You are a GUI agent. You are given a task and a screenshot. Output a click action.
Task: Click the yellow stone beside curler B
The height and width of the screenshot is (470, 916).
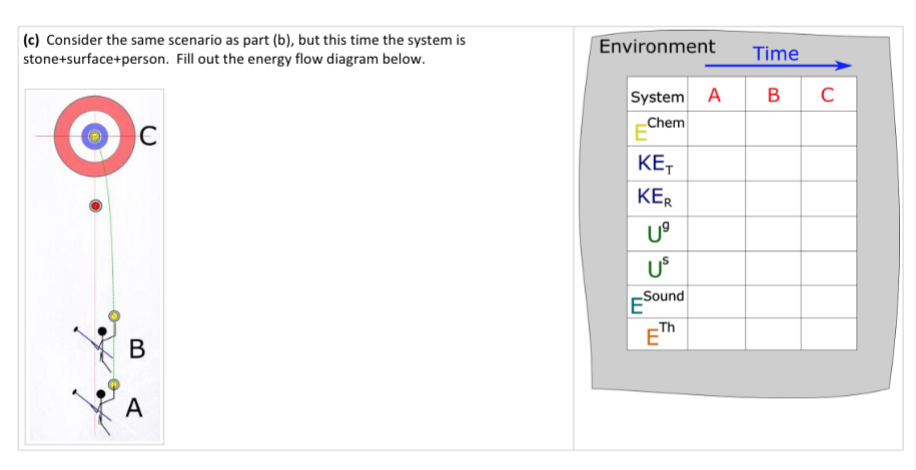pyautogui.click(x=114, y=316)
